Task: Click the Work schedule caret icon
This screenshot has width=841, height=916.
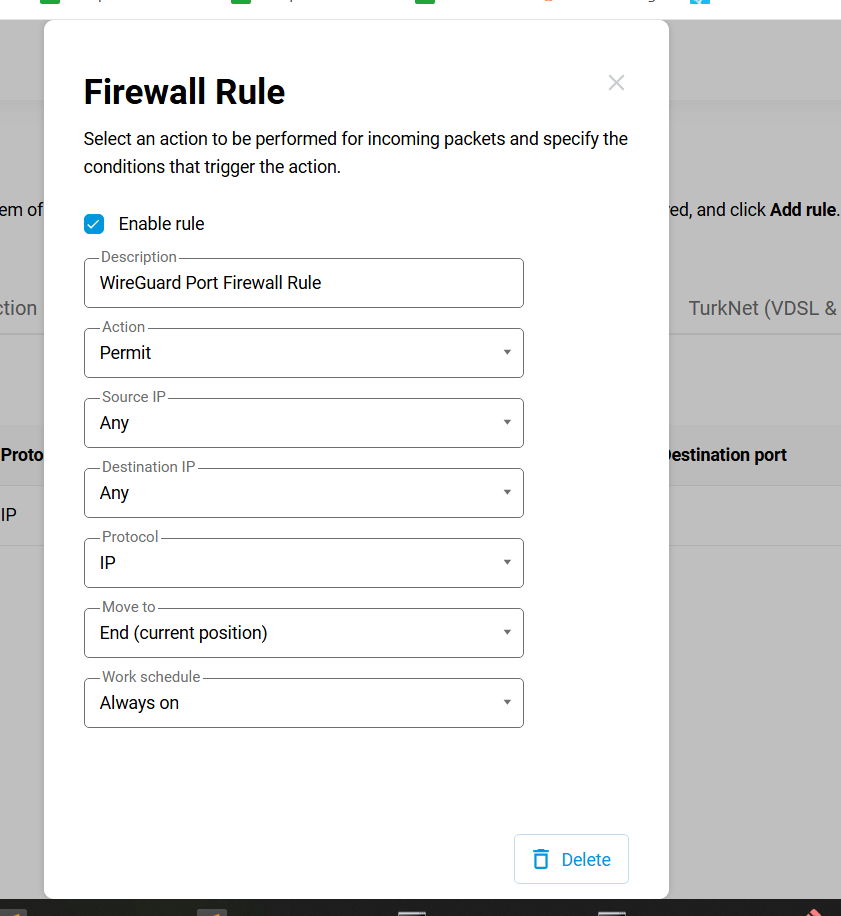Action: point(507,702)
